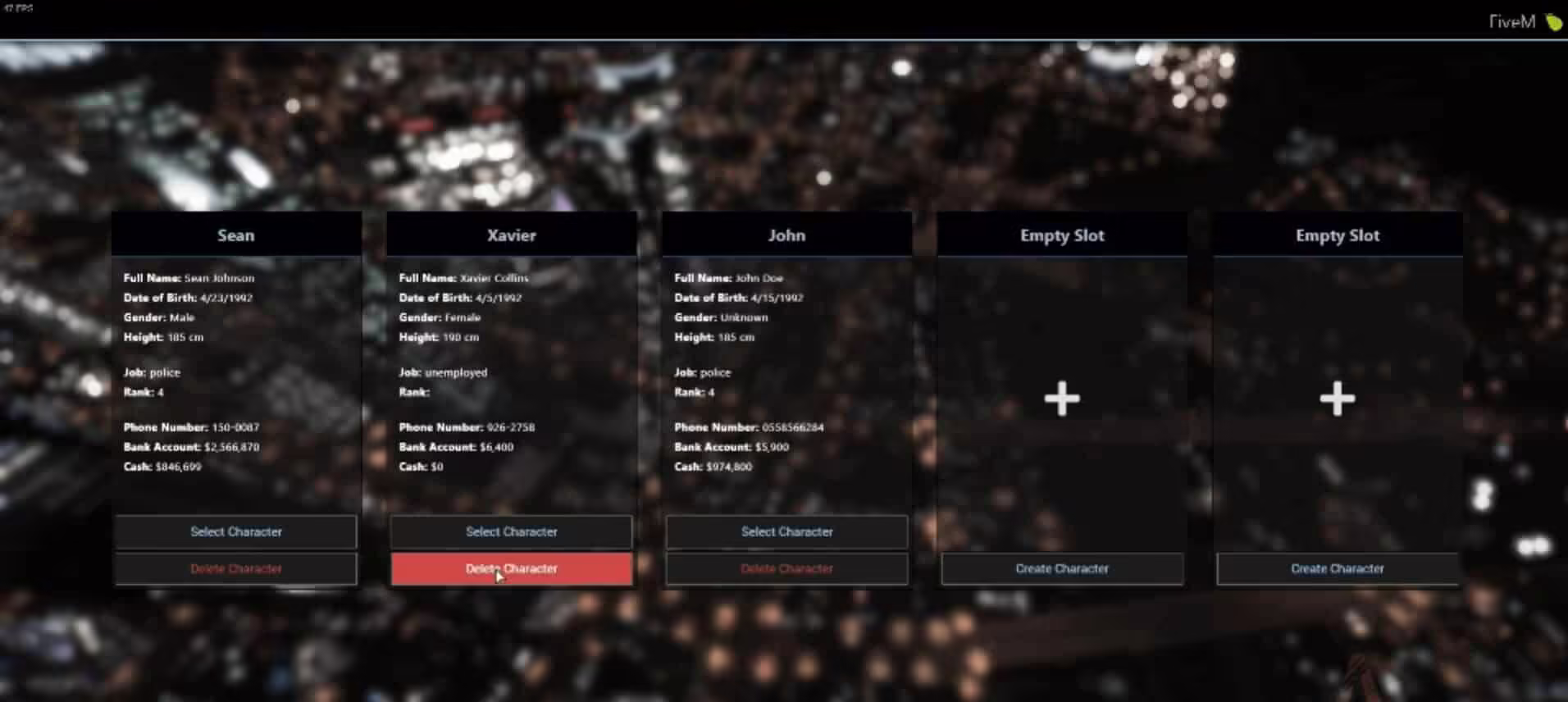Select the Sean character
This screenshot has width=1568, height=702.
click(x=236, y=531)
